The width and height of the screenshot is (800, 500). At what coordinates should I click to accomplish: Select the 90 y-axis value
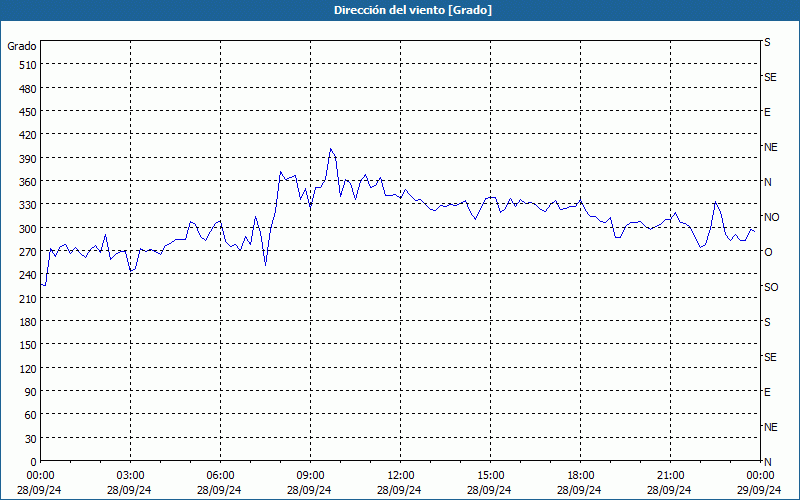tap(31, 392)
